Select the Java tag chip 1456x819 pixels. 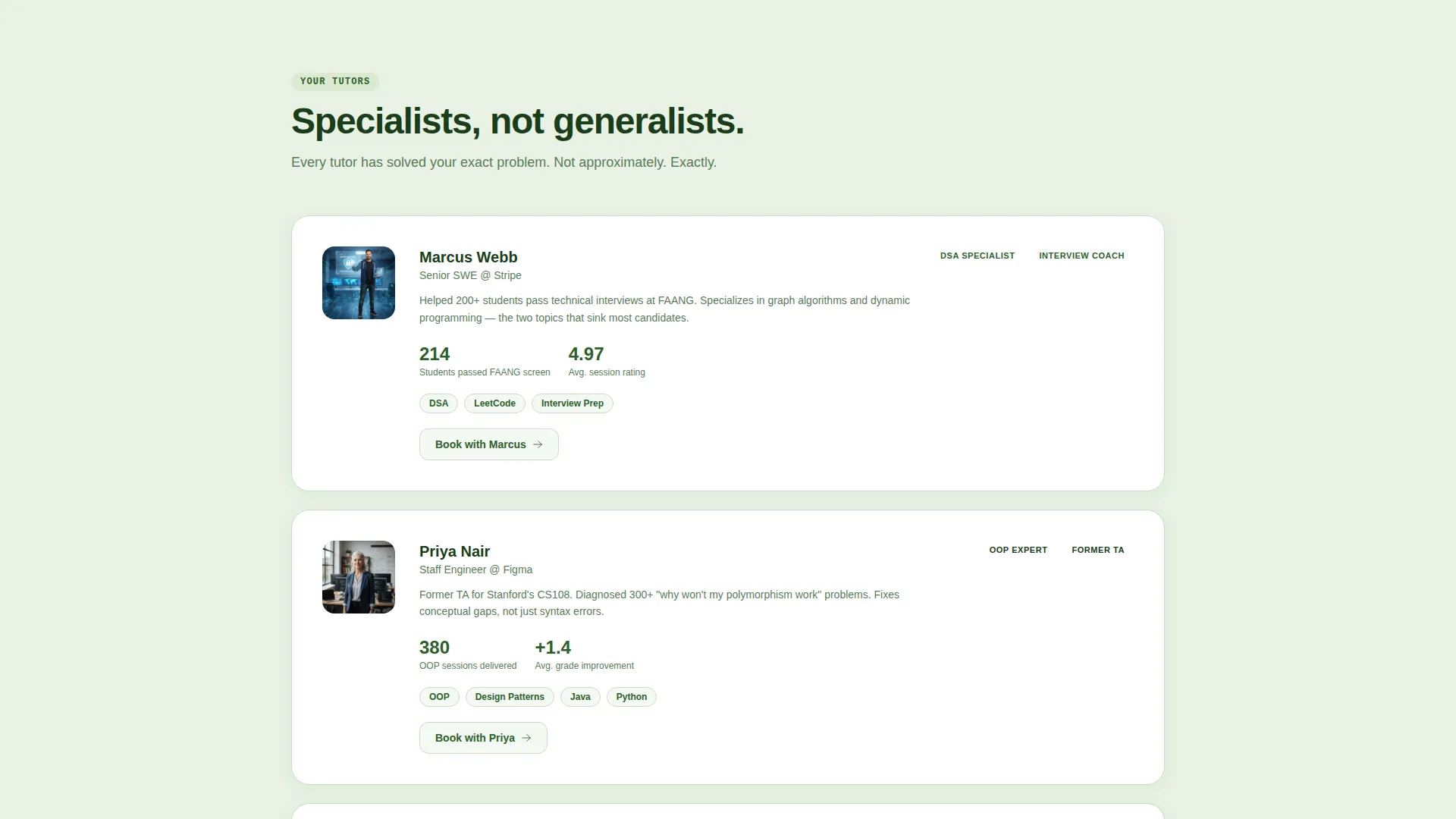tap(580, 697)
